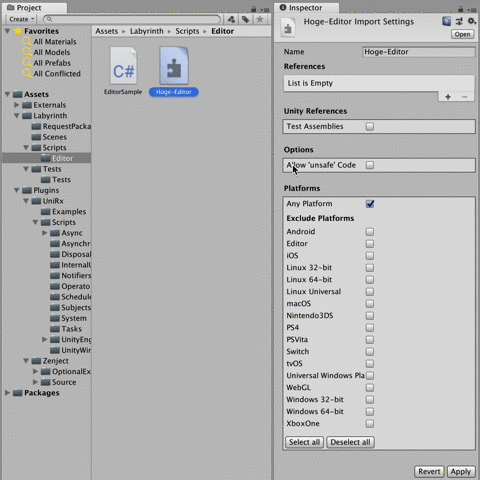
Task: Toggle the Project panel lock icon
Action: (x=254, y=9)
